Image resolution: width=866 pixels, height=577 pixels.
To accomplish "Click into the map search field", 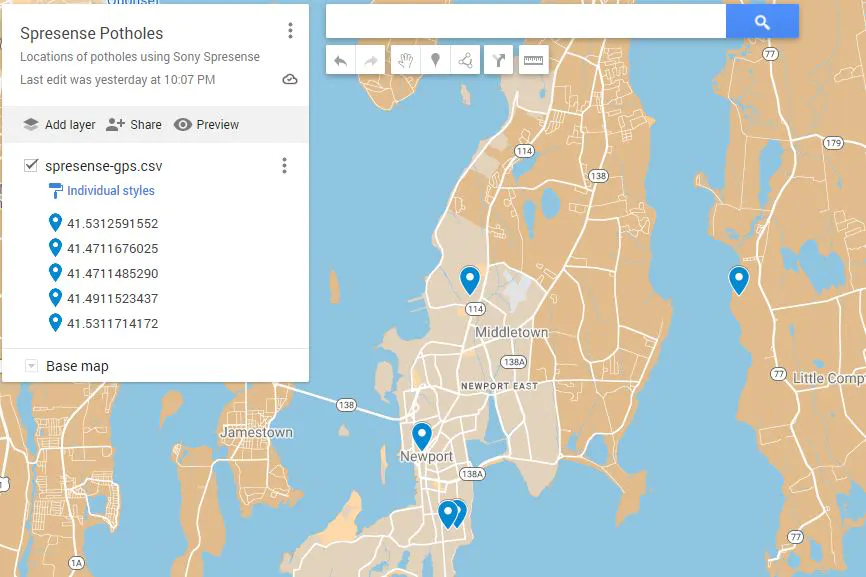I will click(526, 22).
